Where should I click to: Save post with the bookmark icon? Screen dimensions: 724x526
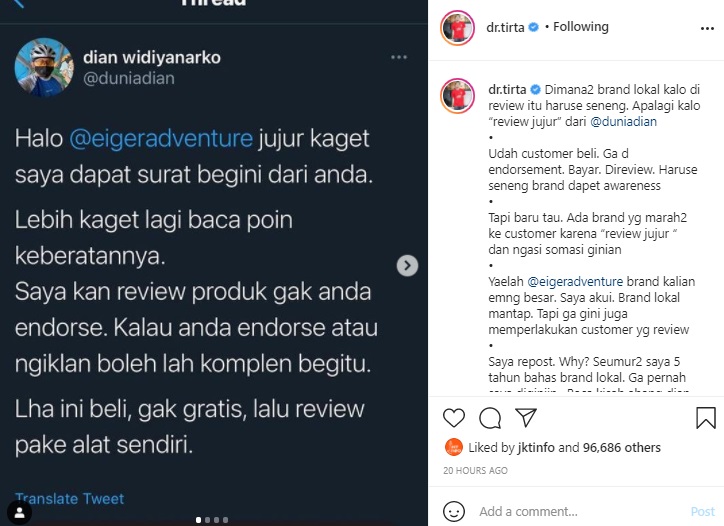pos(706,417)
